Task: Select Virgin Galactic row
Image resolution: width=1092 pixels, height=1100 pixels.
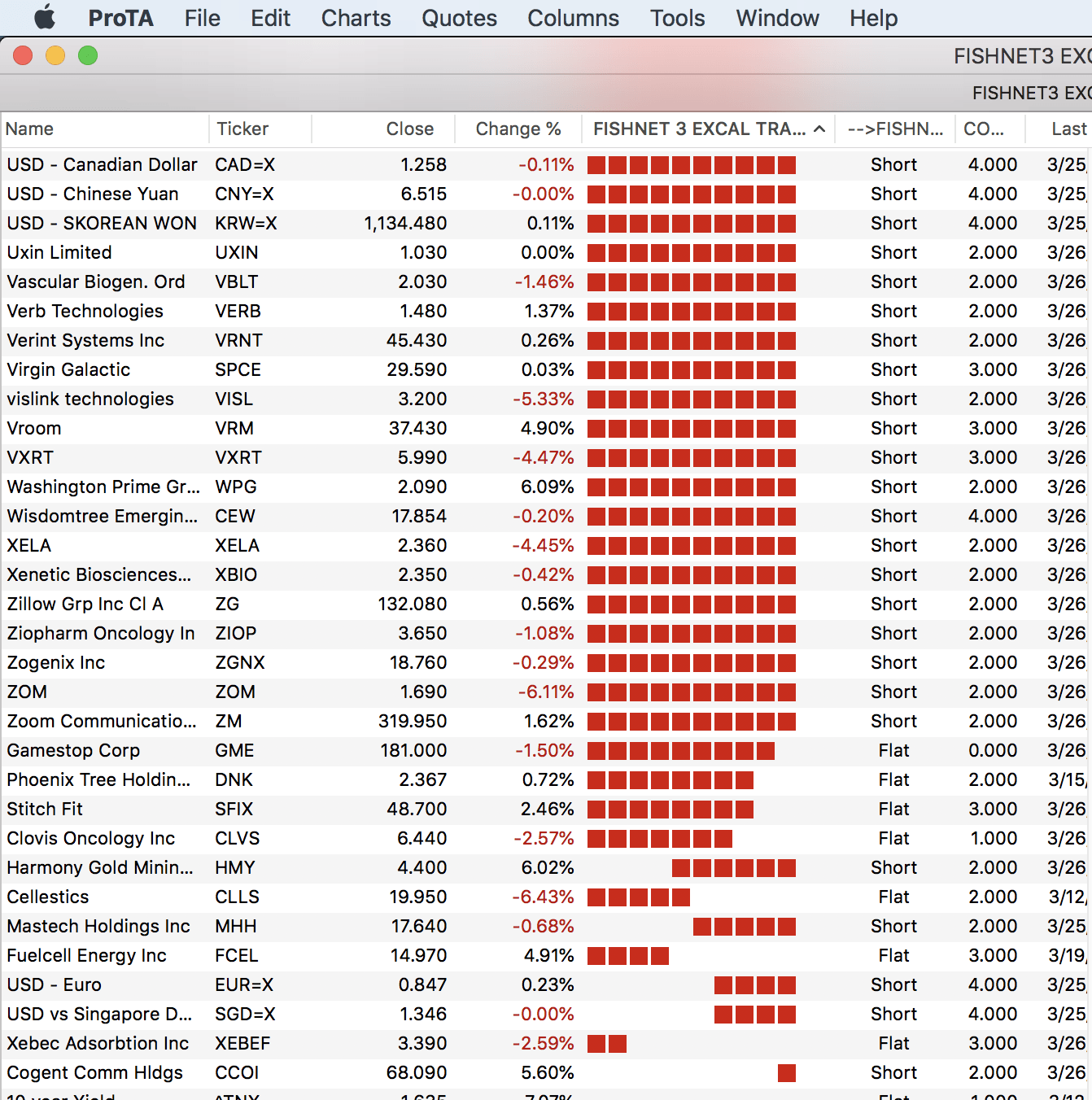Action: coord(546,369)
